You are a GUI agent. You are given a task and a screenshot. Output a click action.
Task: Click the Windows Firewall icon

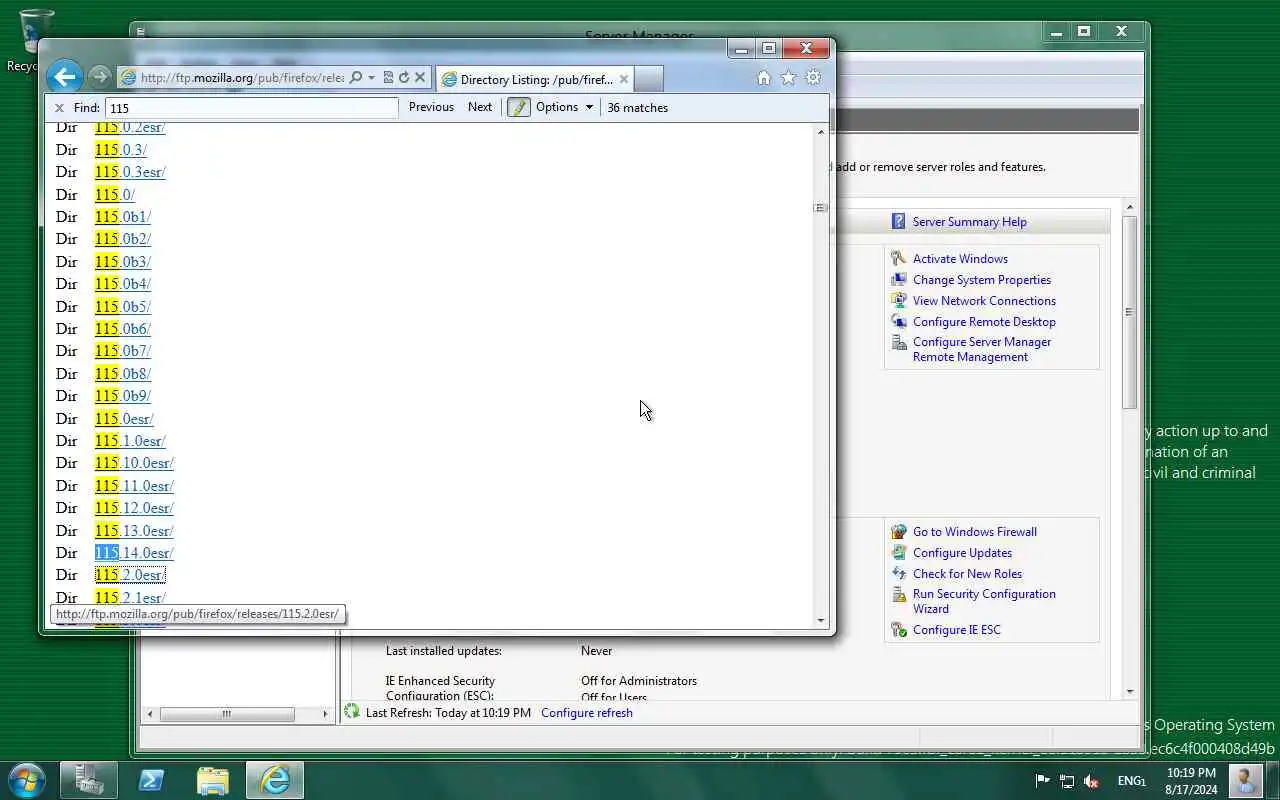(x=898, y=532)
